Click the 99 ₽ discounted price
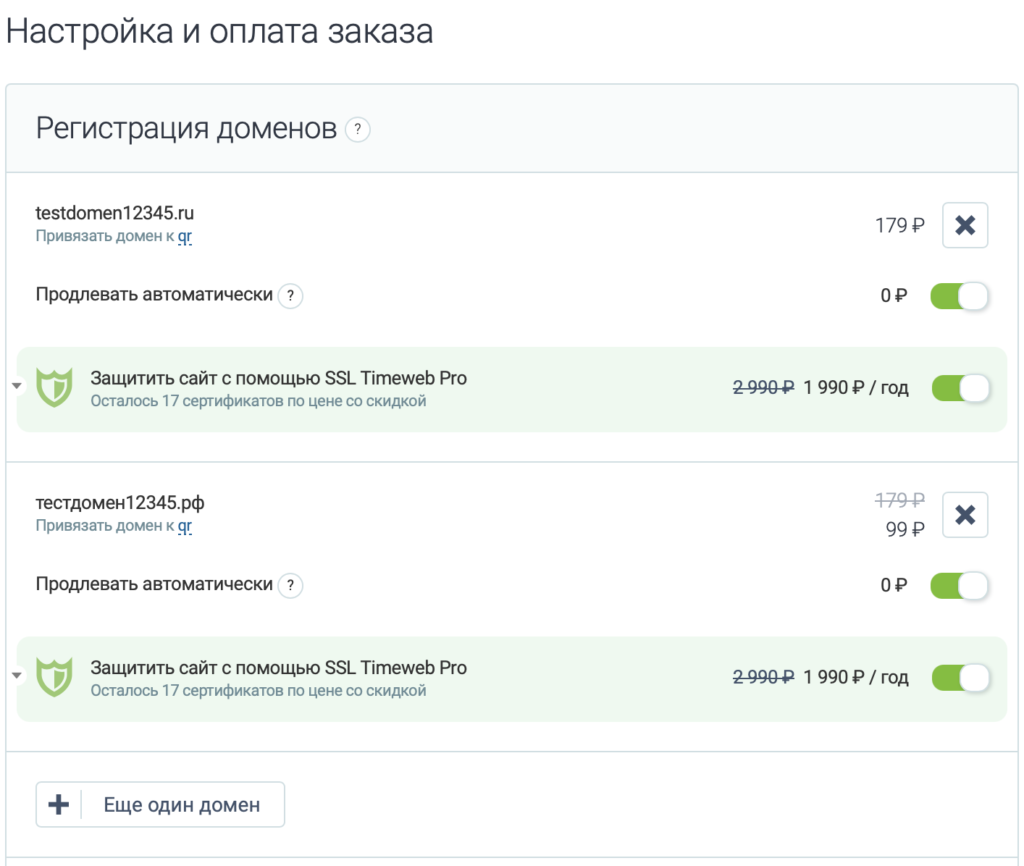The image size is (1024, 866). (905, 529)
